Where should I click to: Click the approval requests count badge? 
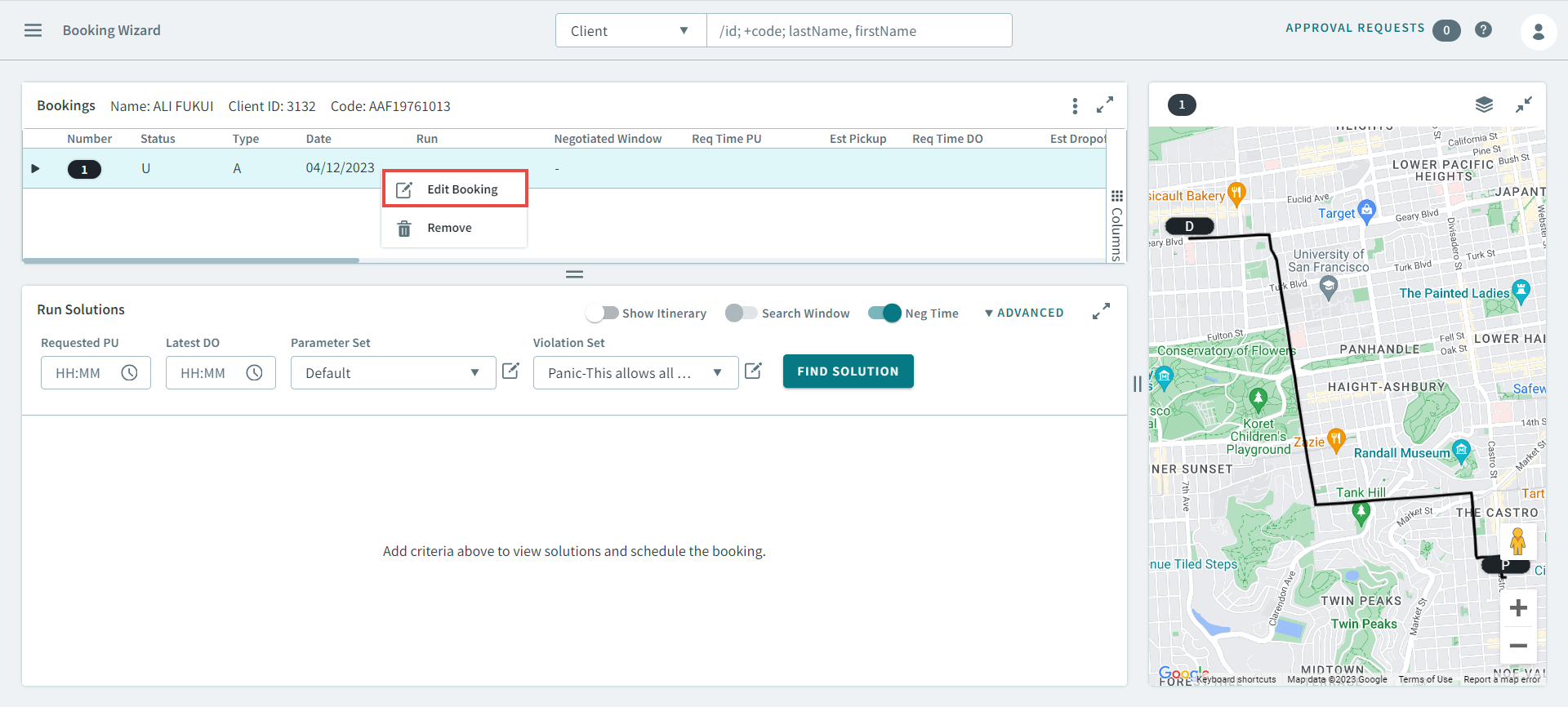1446,30
